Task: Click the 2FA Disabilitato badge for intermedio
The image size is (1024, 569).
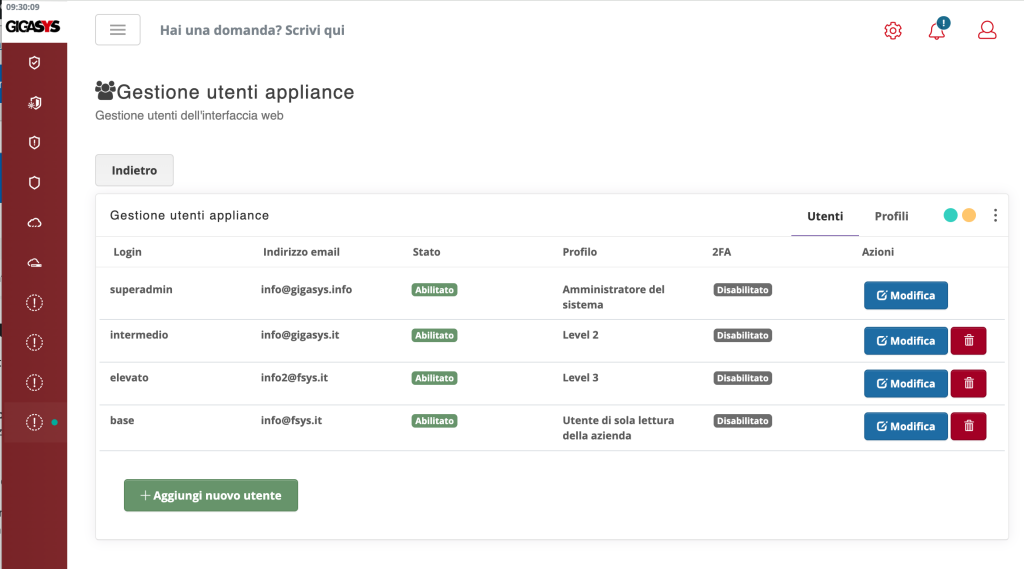Action: [x=743, y=335]
